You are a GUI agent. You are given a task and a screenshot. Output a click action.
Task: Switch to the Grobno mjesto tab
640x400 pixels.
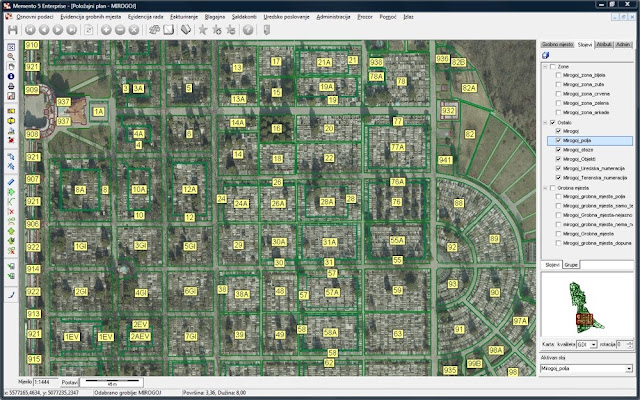pos(558,44)
